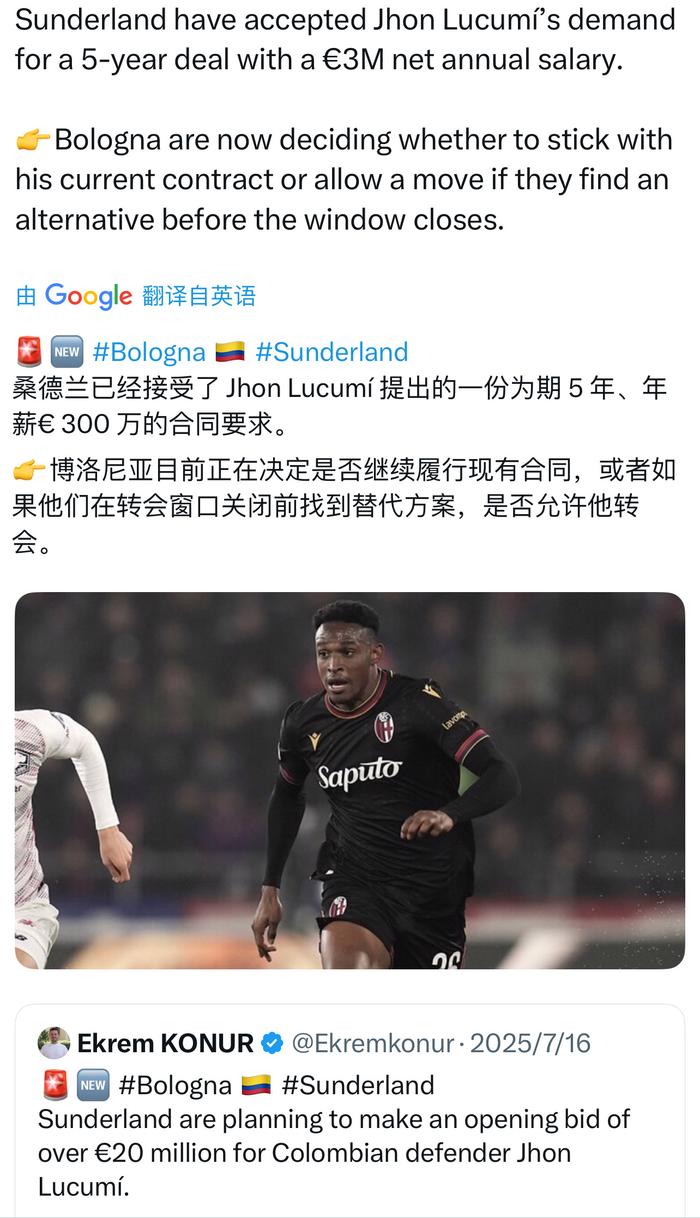Tap the pointing hand emoji before Bologna
Screen dimensions: 700x1218
(32, 140)
